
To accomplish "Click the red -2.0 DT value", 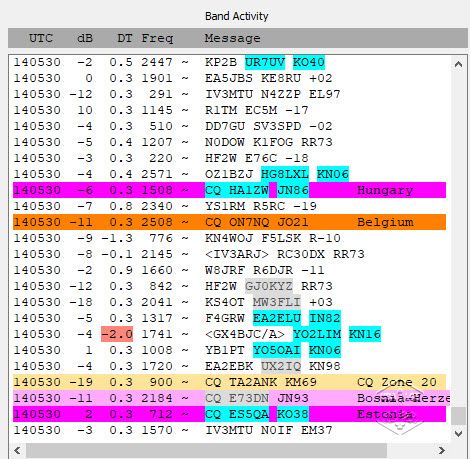I will click(x=117, y=334).
